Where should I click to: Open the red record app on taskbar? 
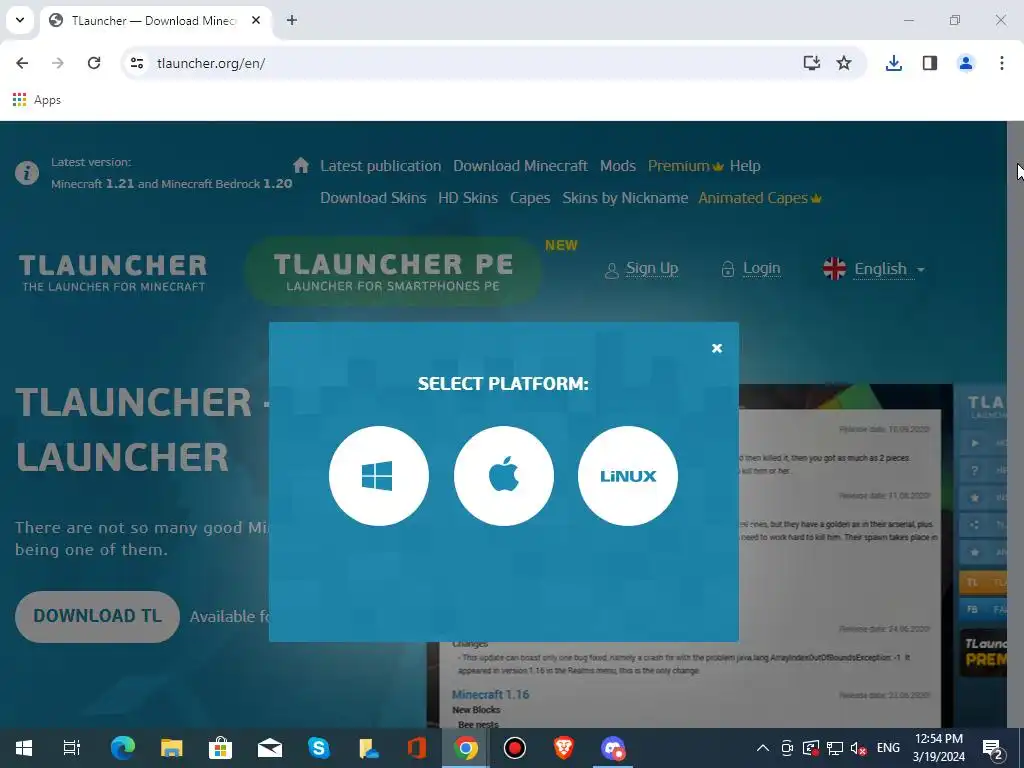tap(515, 748)
